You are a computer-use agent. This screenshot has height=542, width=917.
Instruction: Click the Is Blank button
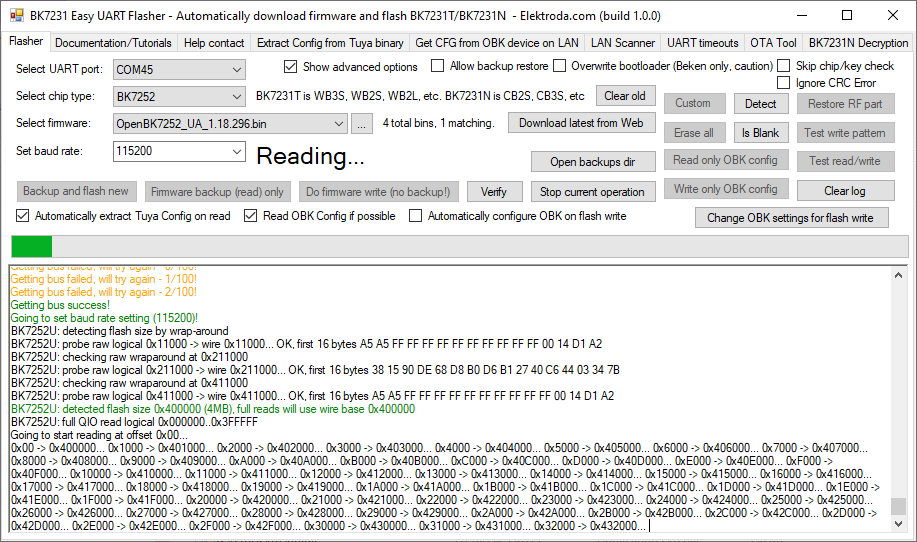761,133
